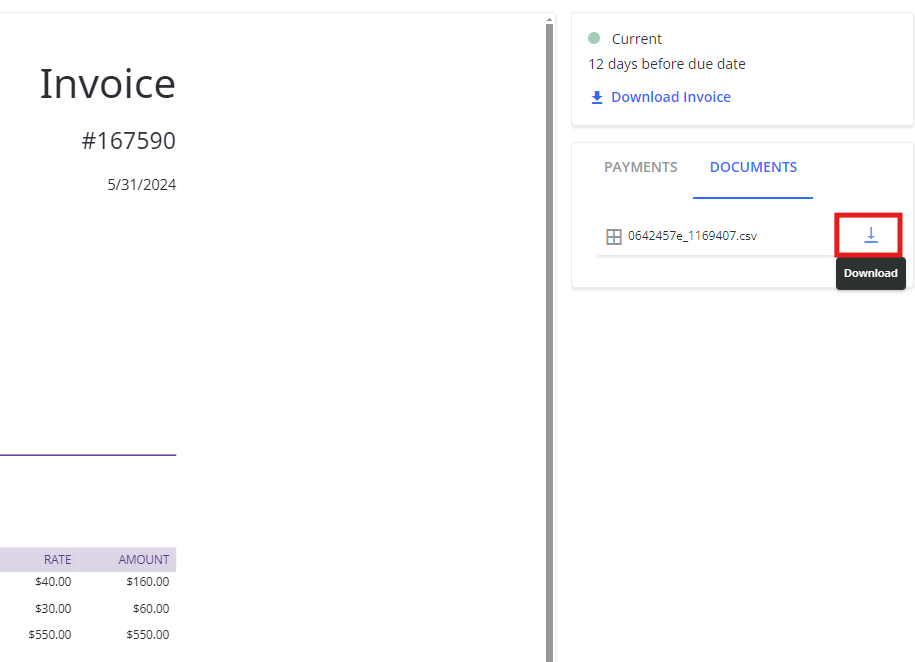This screenshot has height=662, width=915.
Task: Click the AMOUNT column header
Action: (144, 559)
